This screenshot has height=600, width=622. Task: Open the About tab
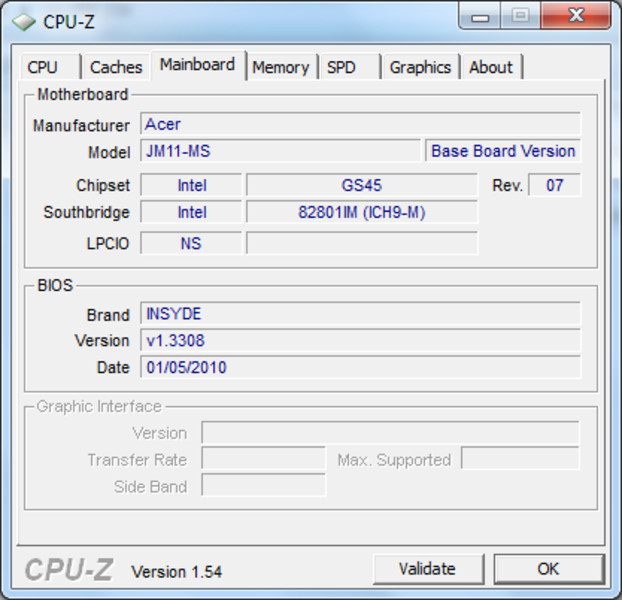point(492,67)
